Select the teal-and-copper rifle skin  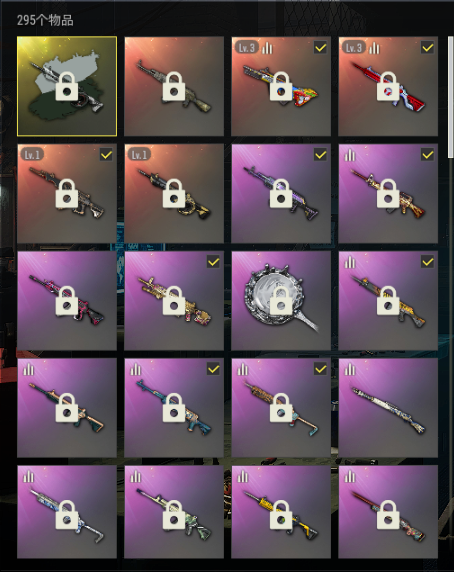pyautogui.click(x=67, y=407)
